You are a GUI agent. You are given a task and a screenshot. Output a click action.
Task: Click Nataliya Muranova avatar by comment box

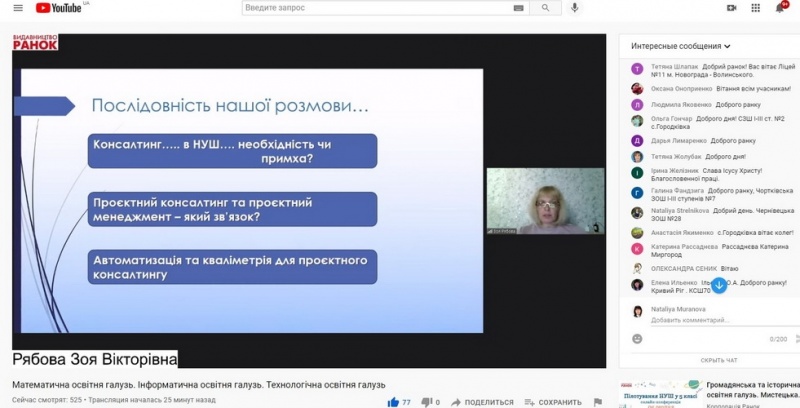point(637,312)
